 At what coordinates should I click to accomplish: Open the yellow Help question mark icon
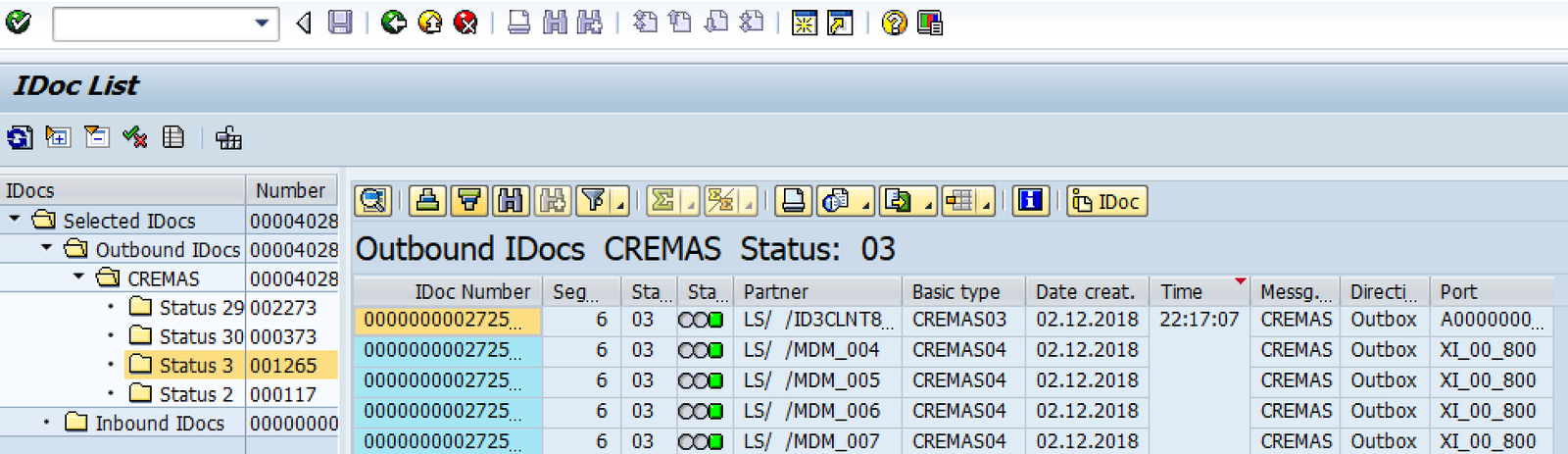(894, 22)
